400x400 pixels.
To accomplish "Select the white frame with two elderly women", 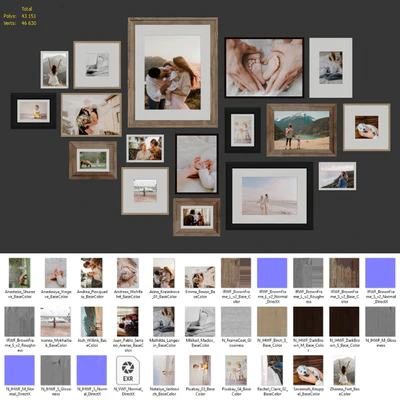I will point(145,148).
